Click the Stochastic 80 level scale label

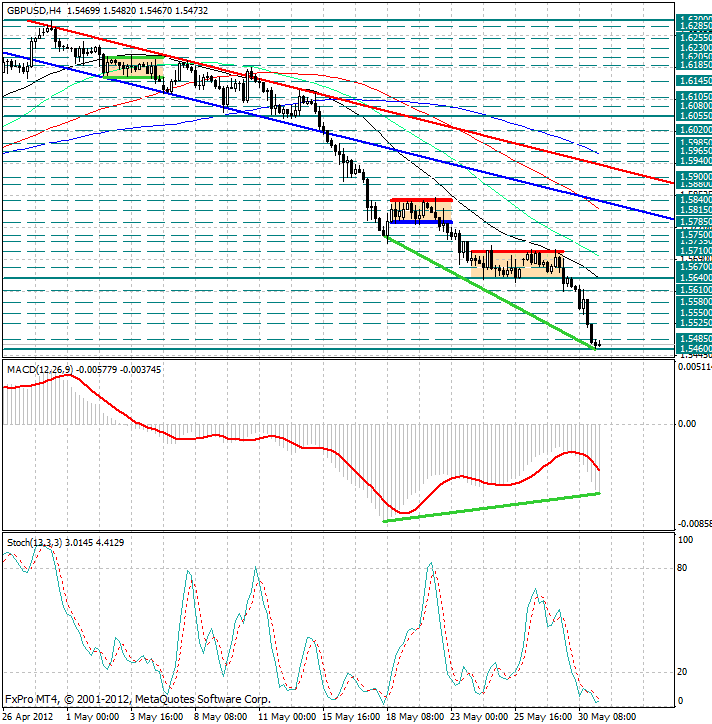tap(682, 568)
